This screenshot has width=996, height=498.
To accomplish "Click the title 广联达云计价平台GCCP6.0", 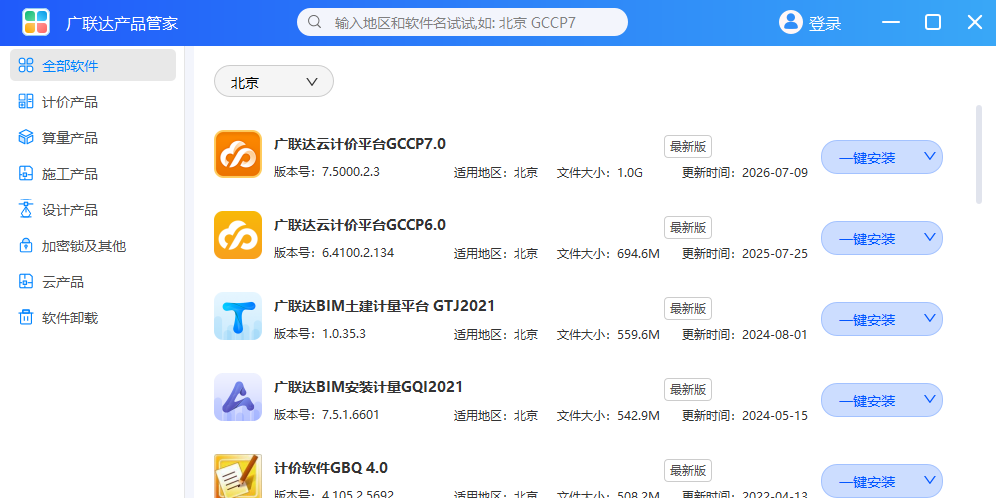I will pyautogui.click(x=360, y=225).
